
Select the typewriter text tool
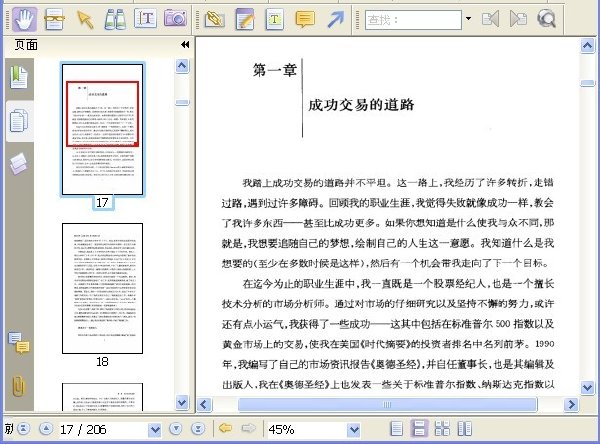pos(274,19)
